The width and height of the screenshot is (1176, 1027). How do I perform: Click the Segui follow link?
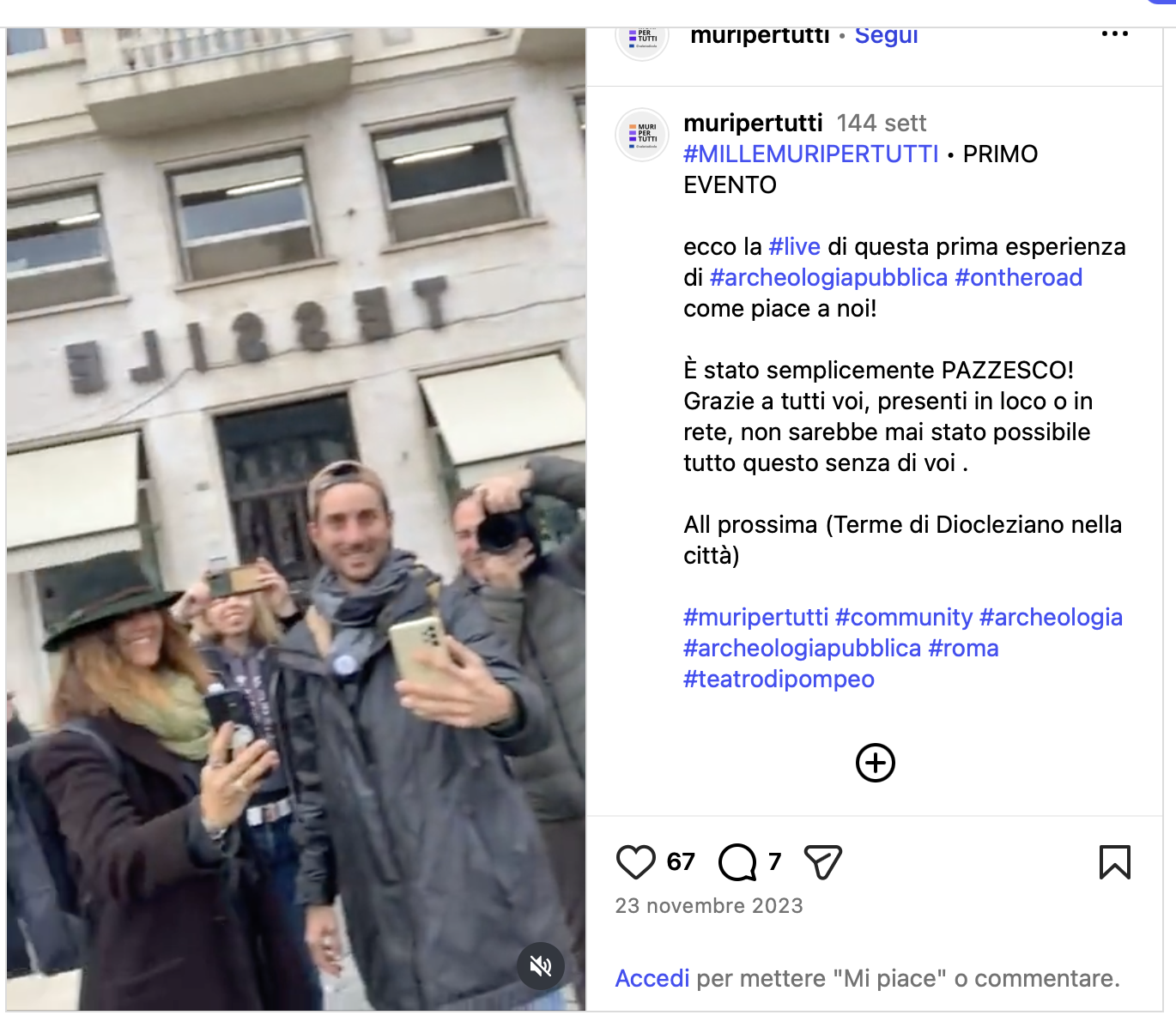click(887, 35)
